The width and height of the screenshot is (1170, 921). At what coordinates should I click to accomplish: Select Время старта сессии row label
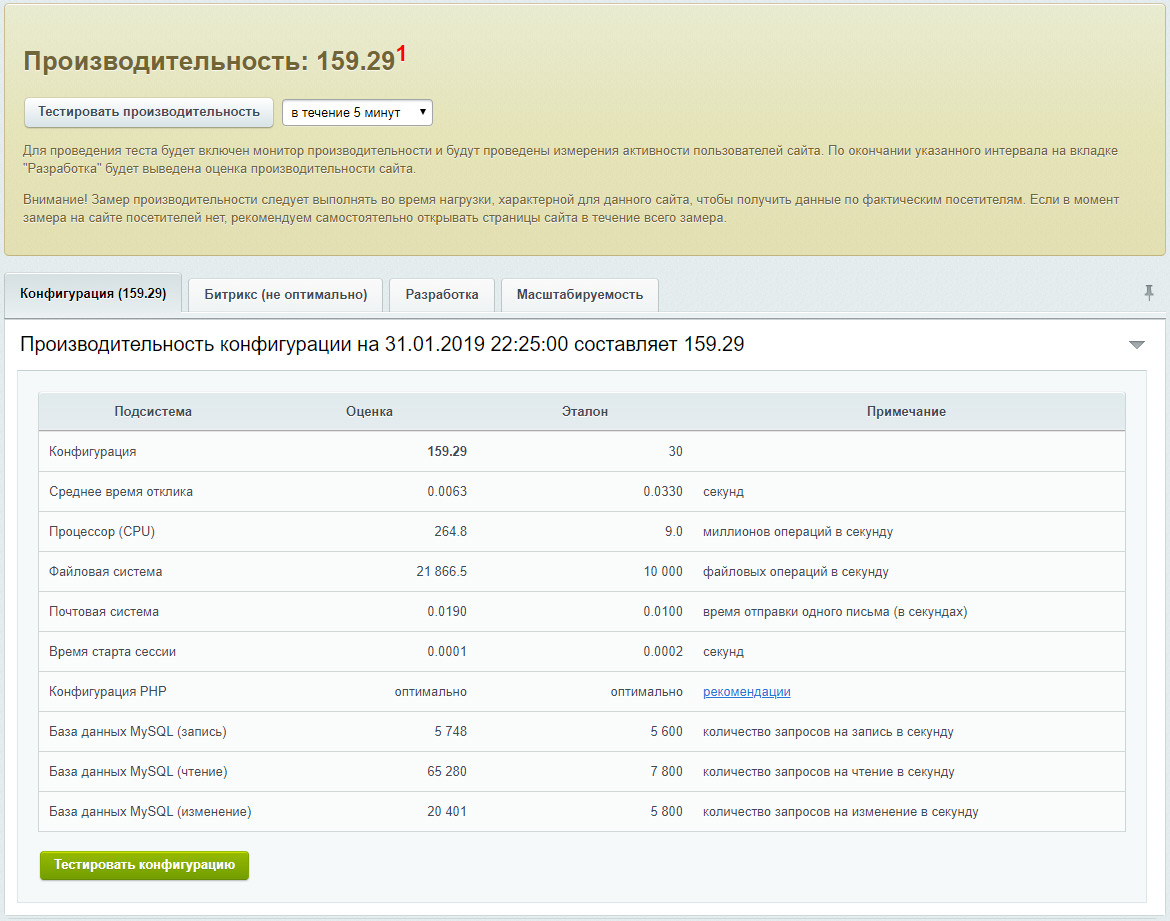point(113,652)
